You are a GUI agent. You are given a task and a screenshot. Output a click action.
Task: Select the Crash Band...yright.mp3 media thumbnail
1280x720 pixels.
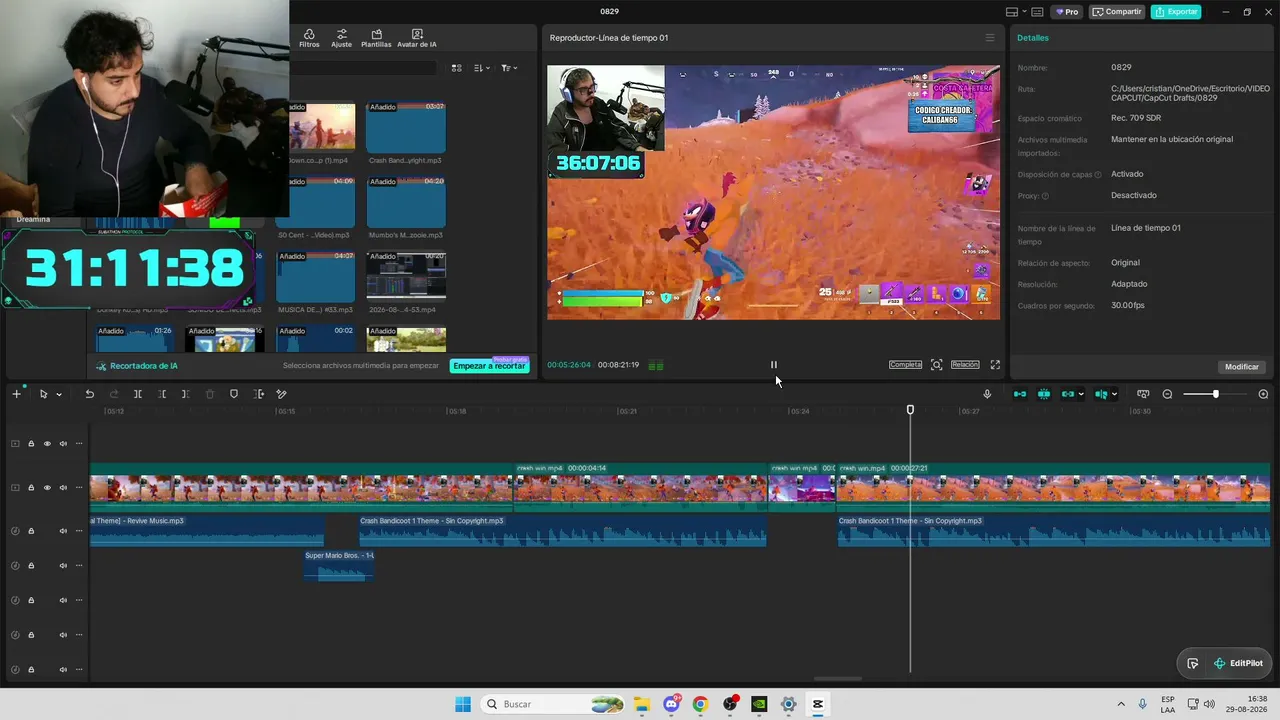[405, 127]
